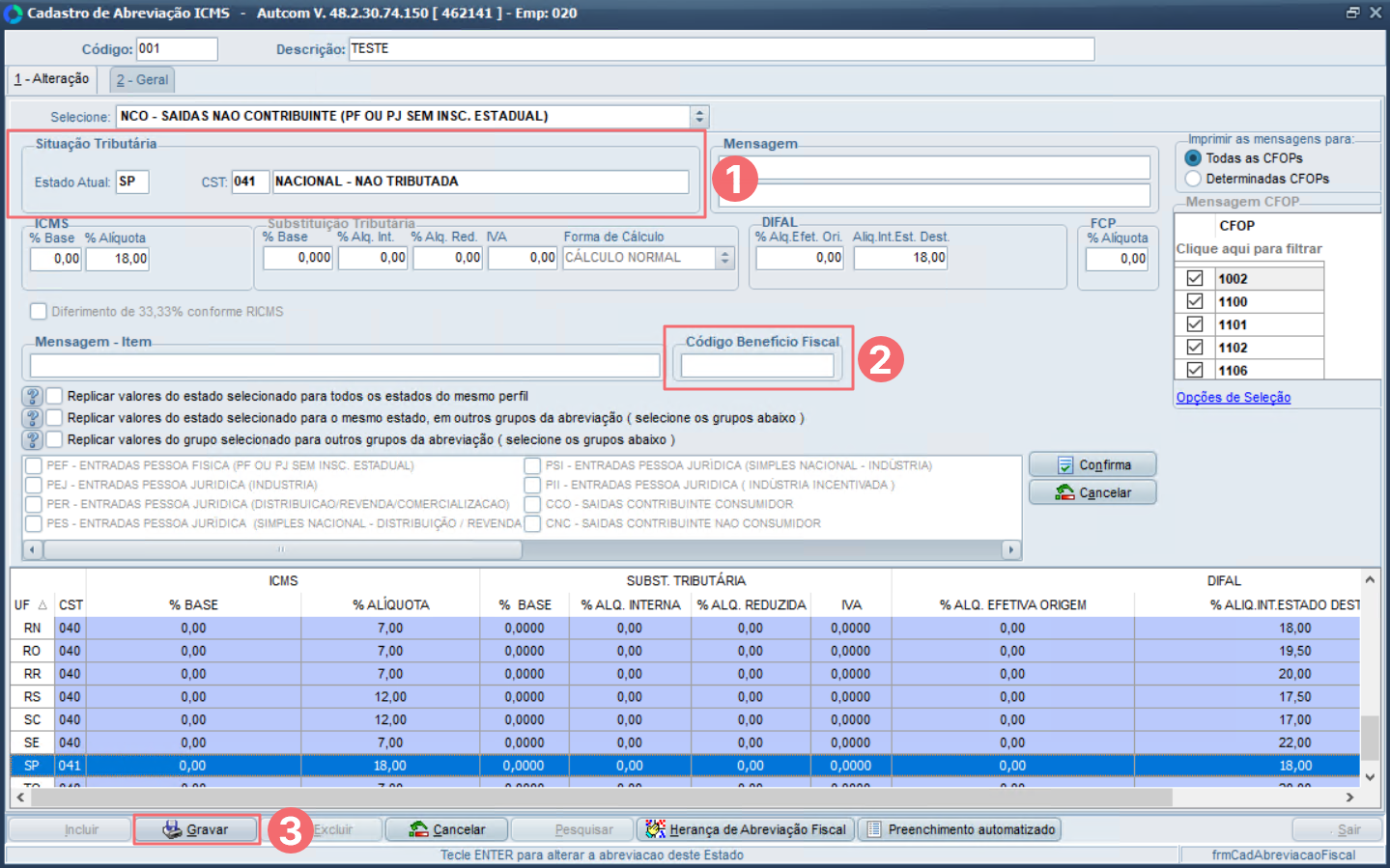Expand the Forma de Cálculo dropdown
Viewport: 1390px width, 868px height.
tap(724, 258)
